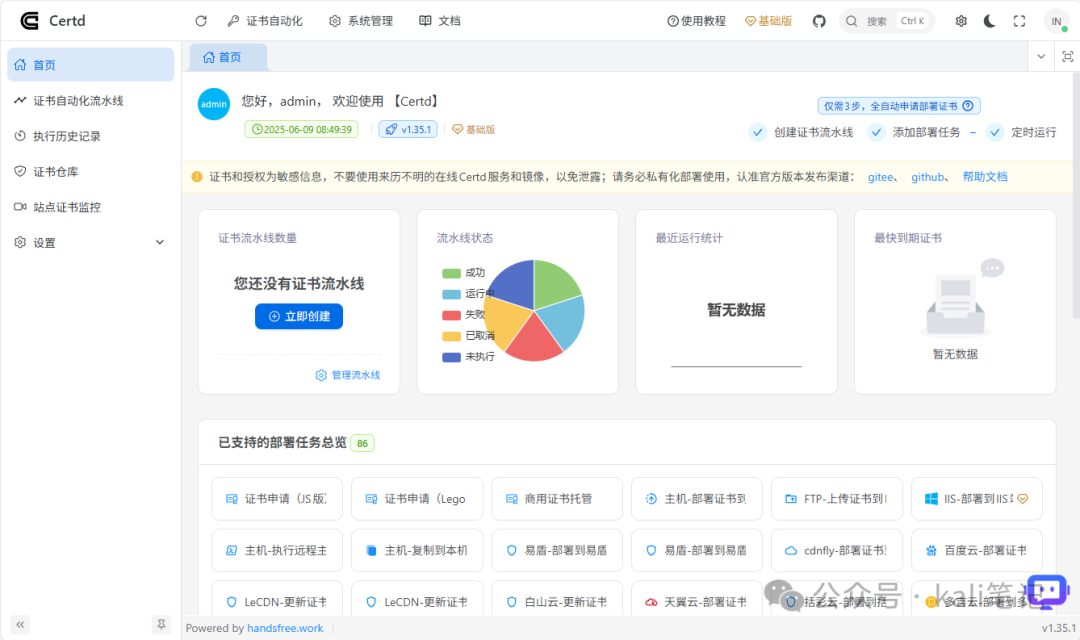Click the FTP-上传证书到 task card
Screen dimensions: 1080x640
click(x=837, y=499)
